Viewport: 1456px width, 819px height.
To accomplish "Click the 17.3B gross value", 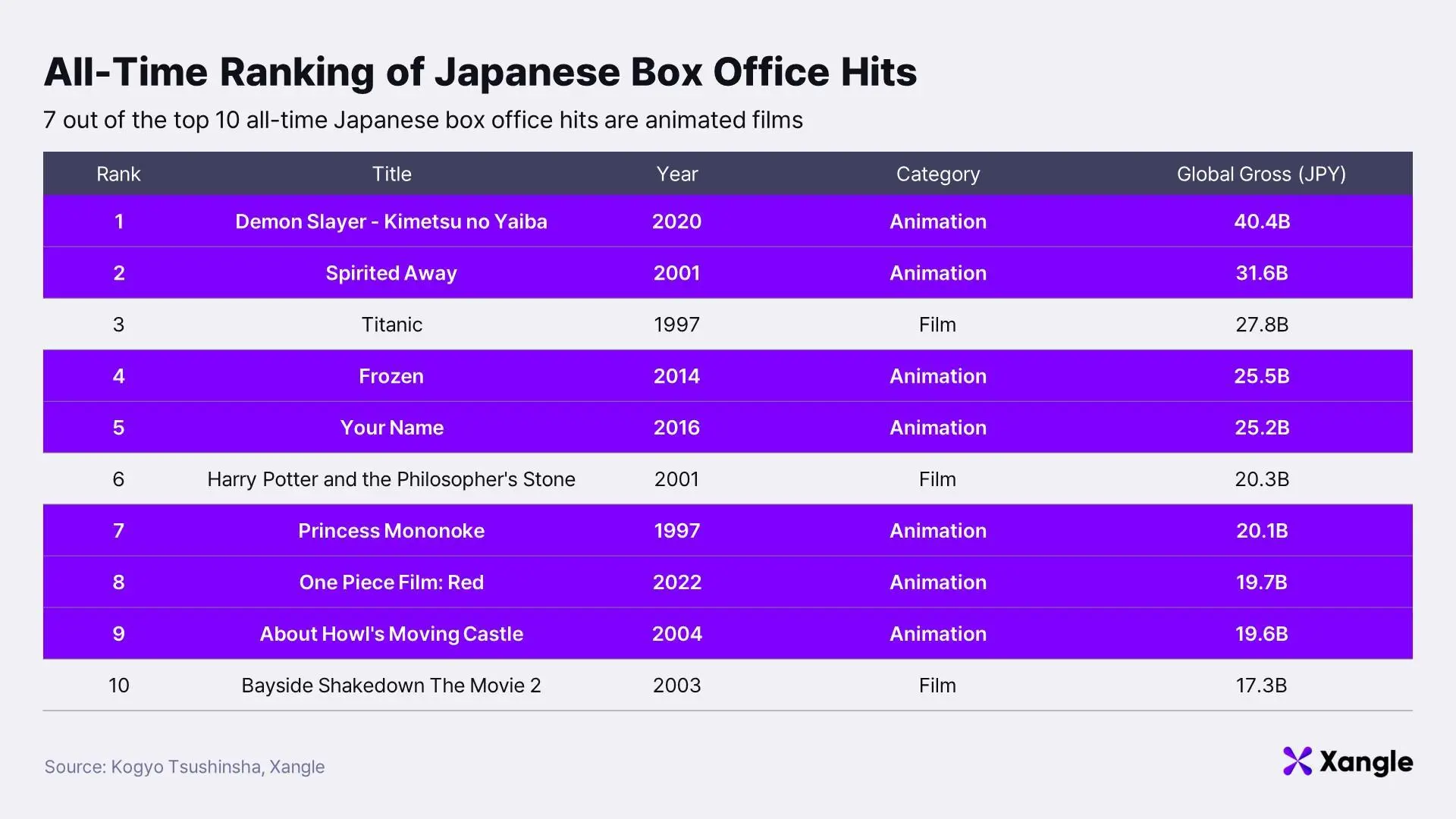I will tap(1262, 686).
